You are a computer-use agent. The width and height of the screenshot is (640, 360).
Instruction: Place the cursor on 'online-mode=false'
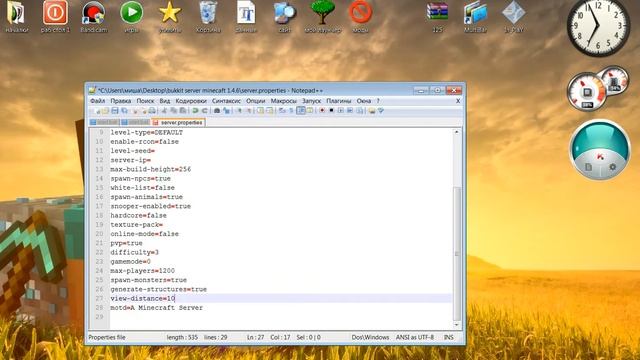(144, 234)
